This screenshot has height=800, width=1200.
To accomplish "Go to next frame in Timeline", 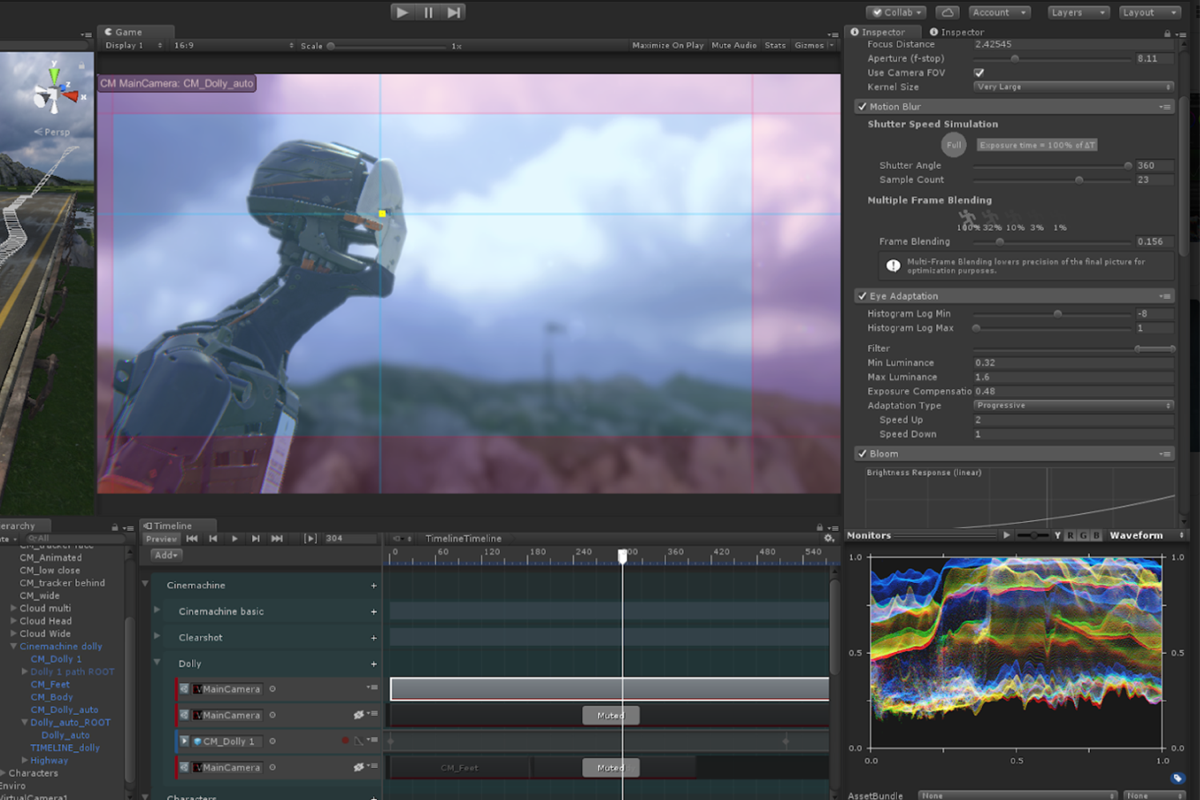I will tap(256, 538).
